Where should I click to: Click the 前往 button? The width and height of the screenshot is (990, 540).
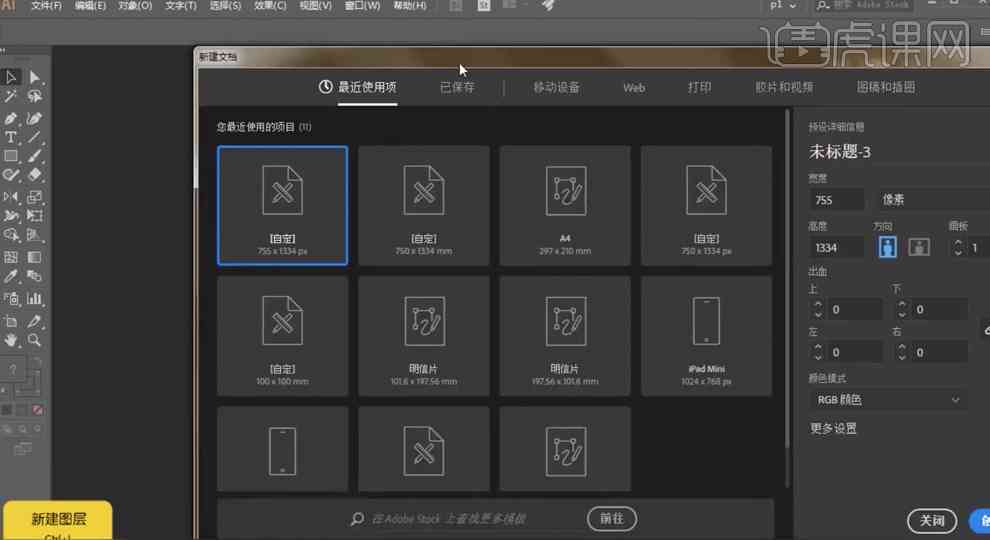[612, 519]
